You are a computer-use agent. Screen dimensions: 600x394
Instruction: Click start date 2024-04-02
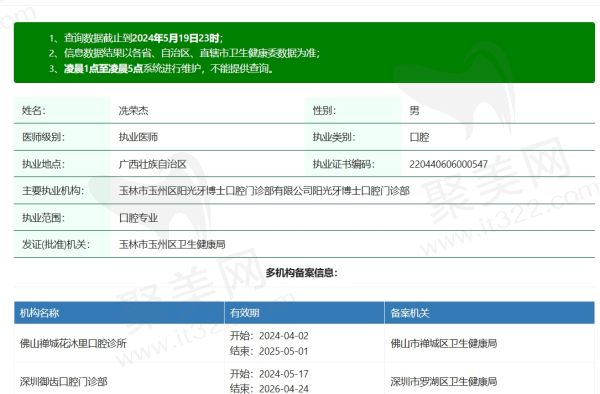click(284, 336)
